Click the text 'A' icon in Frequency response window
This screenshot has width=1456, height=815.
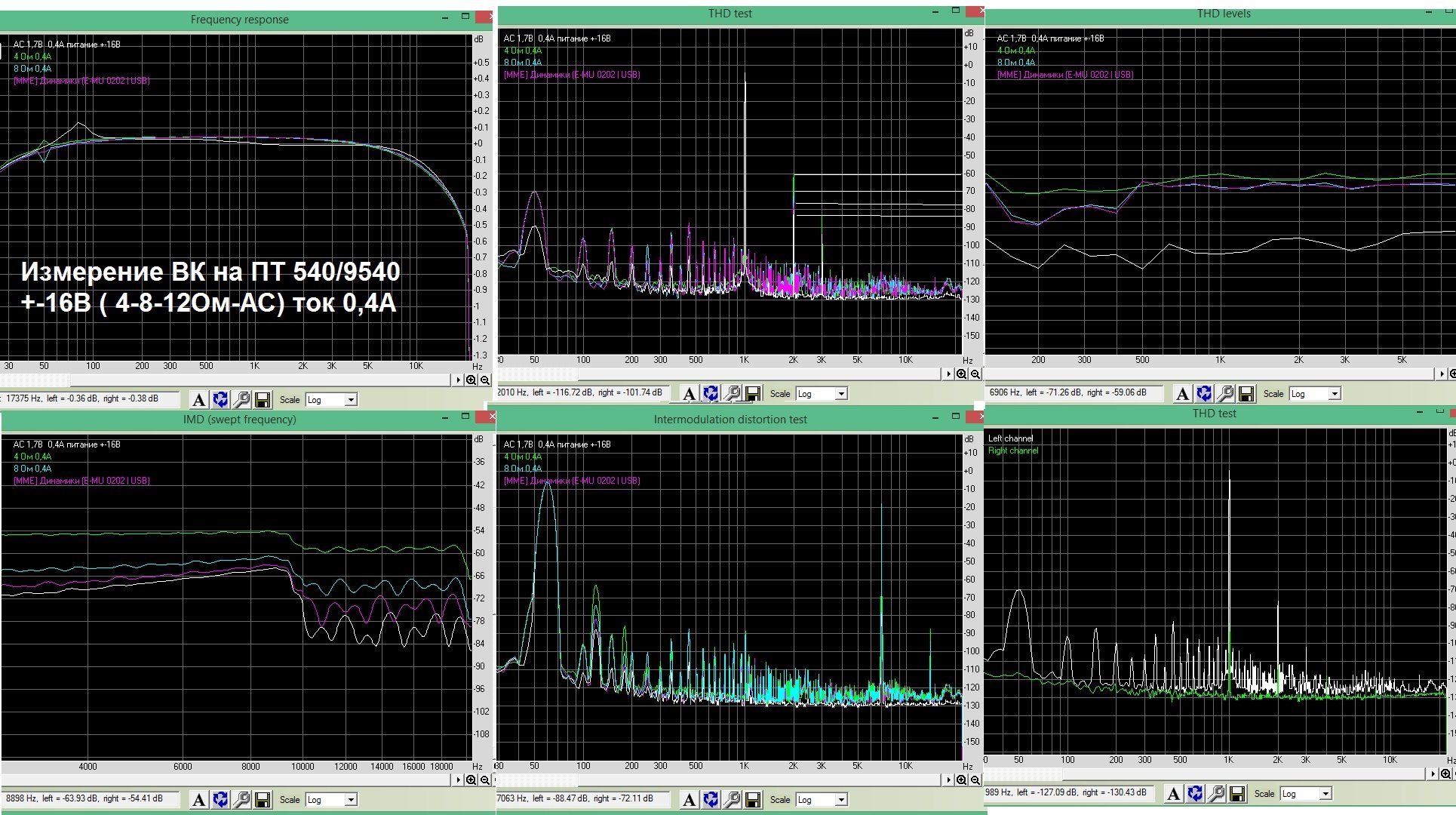click(198, 400)
